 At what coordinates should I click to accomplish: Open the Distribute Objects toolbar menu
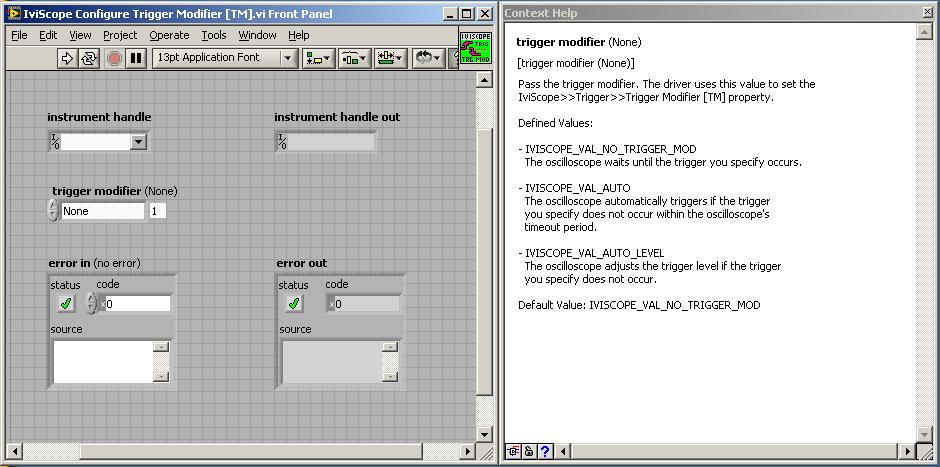[354, 58]
